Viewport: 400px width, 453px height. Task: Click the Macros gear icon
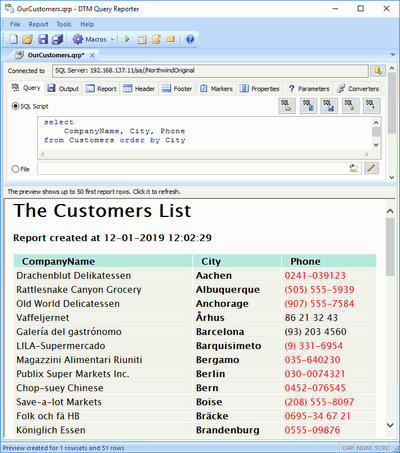tap(77, 39)
